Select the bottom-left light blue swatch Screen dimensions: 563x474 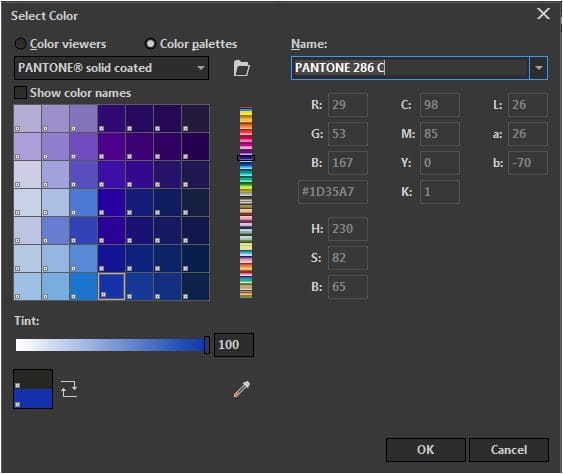[27, 286]
